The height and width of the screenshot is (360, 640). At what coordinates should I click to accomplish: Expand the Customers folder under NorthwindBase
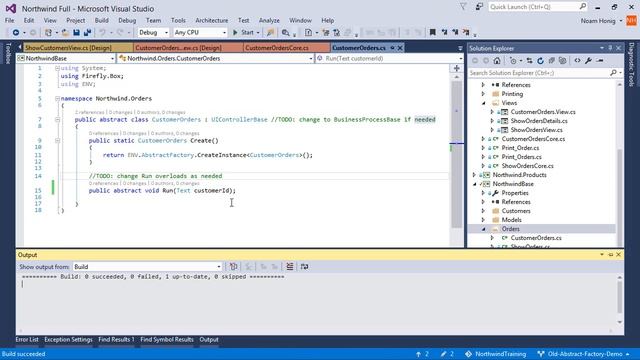(483, 211)
